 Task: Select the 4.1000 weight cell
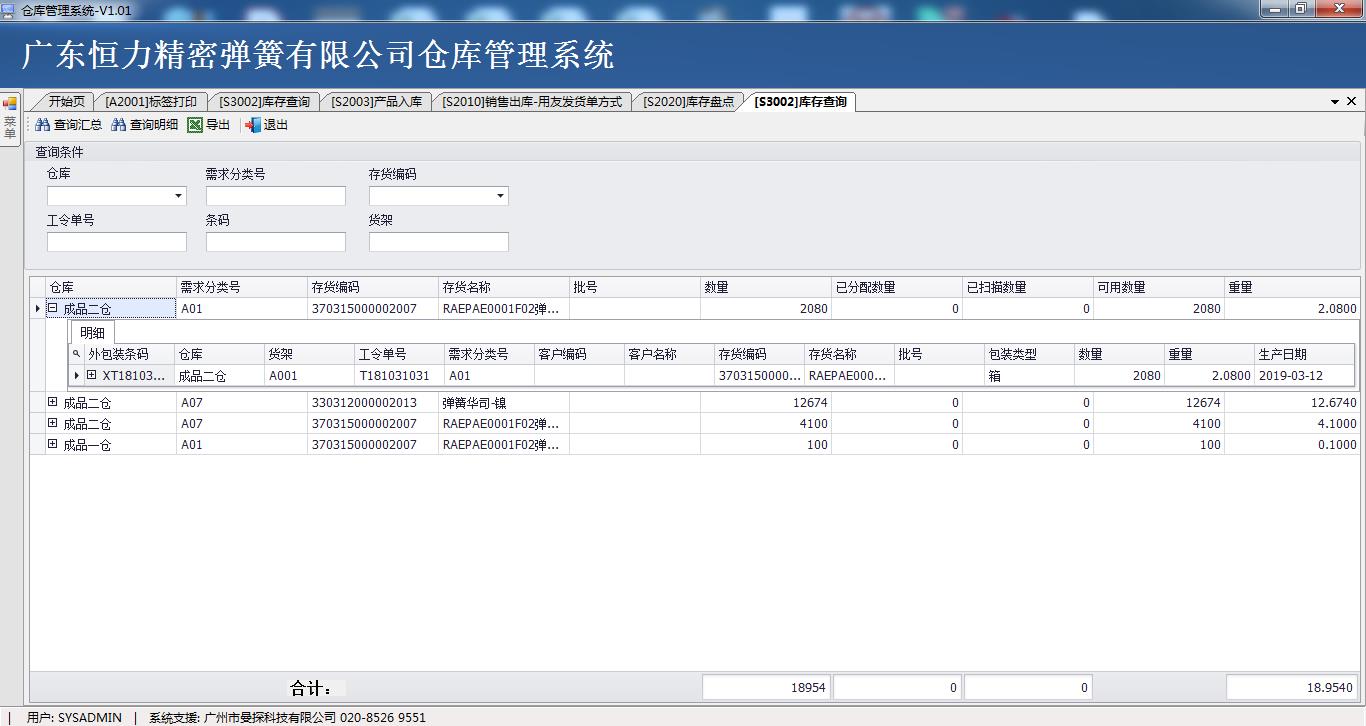point(1292,423)
